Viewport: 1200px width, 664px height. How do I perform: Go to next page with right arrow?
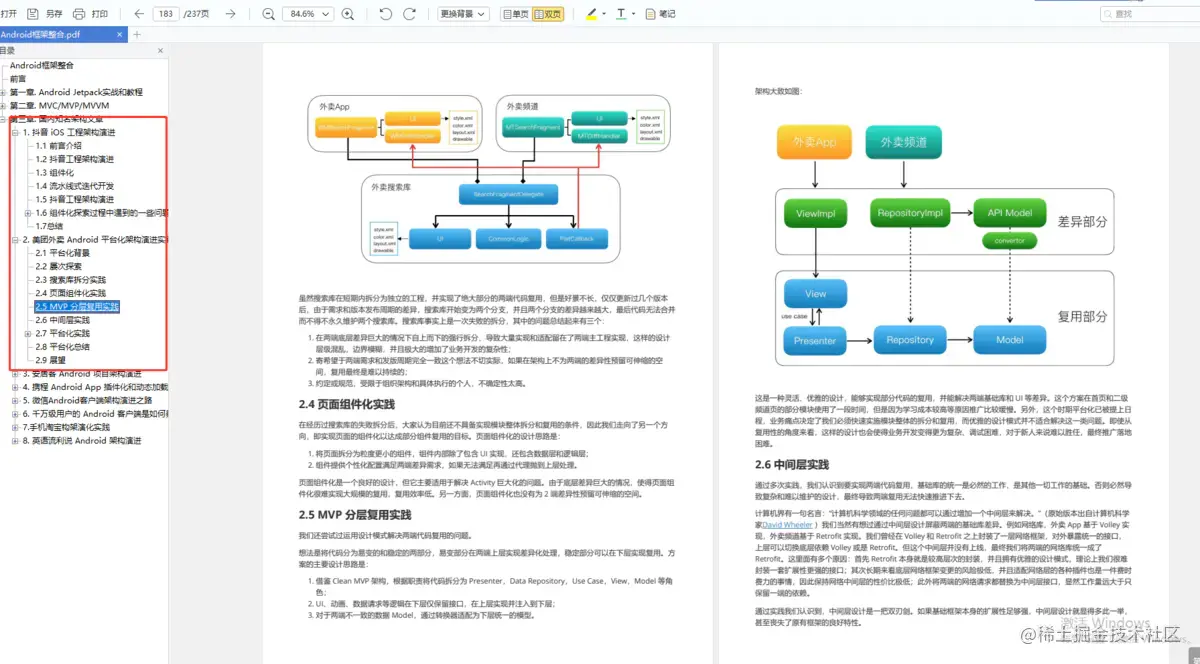231,14
